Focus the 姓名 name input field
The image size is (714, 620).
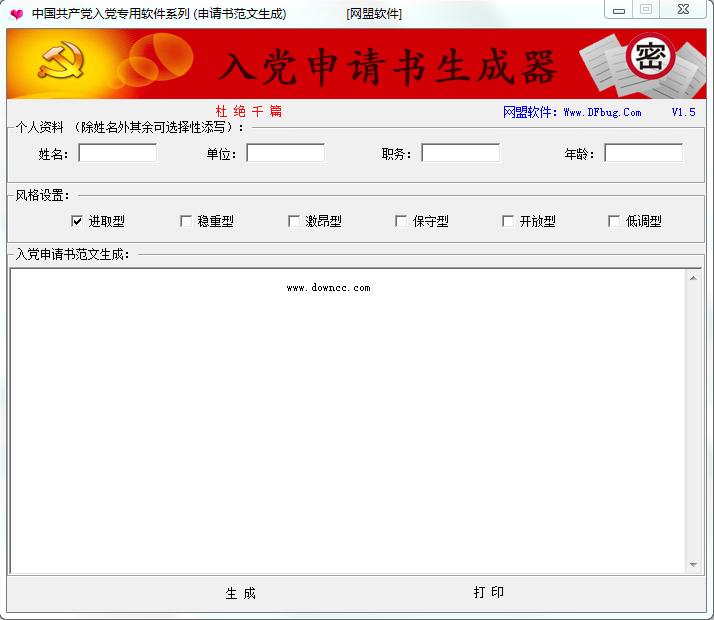click(118, 153)
